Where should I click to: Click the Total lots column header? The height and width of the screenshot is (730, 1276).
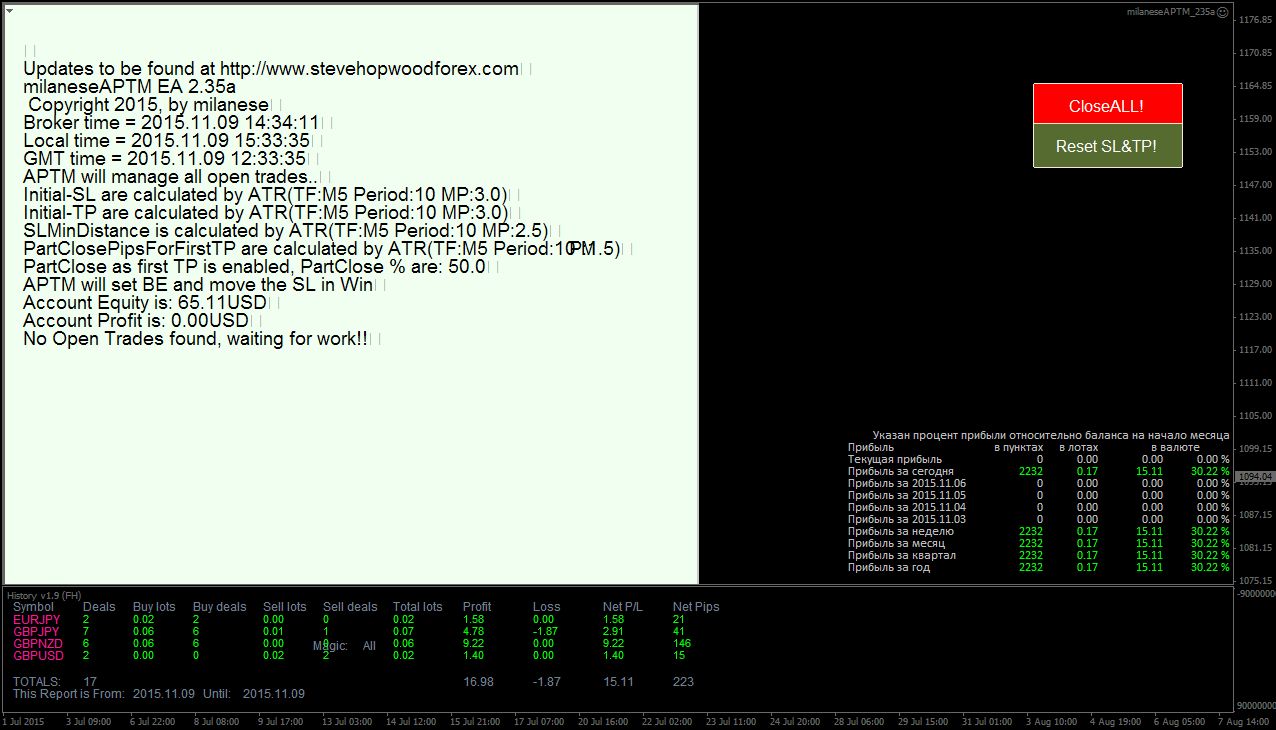pyautogui.click(x=418, y=607)
